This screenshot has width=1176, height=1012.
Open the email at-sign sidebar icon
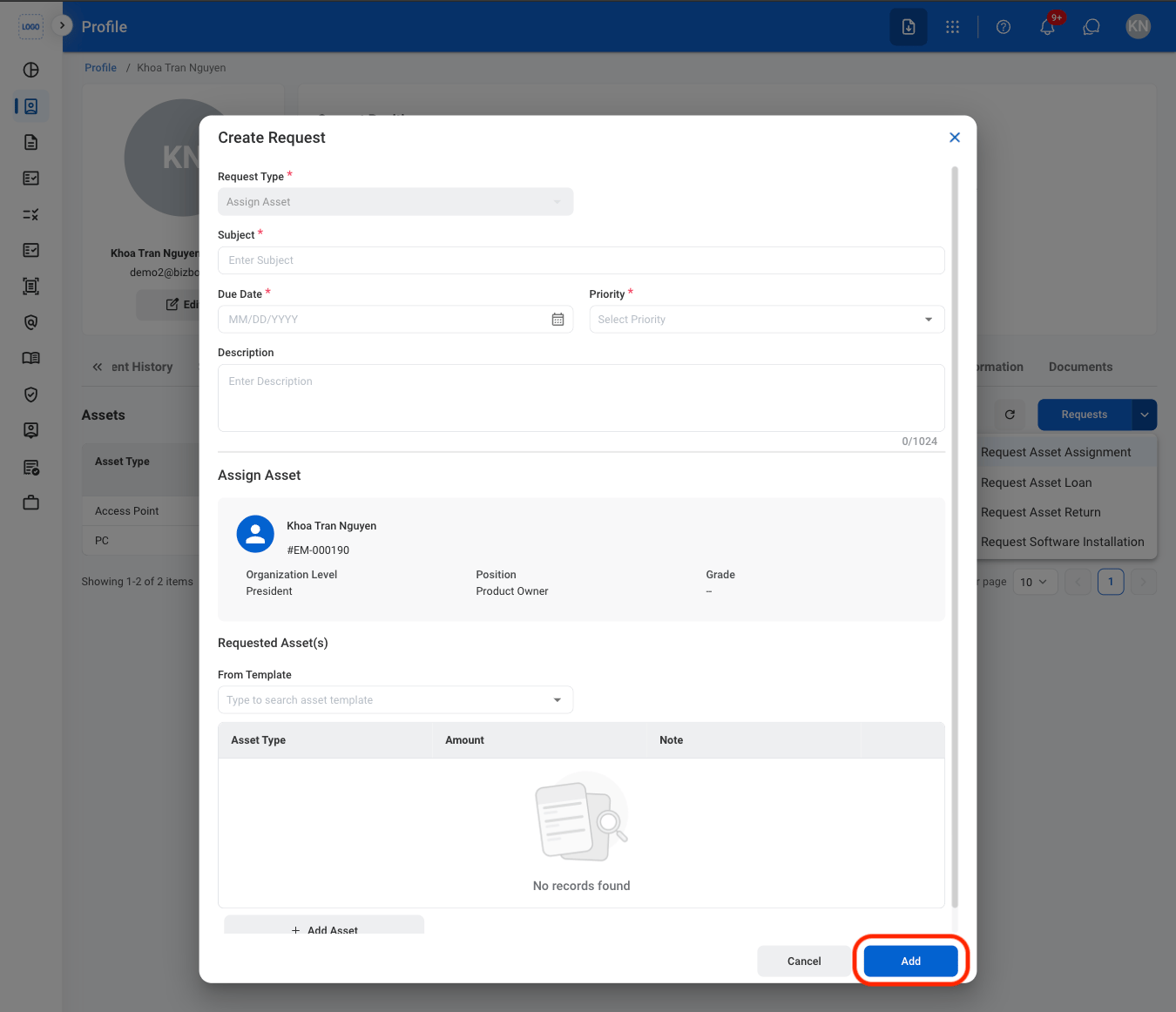[x=31, y=322]
